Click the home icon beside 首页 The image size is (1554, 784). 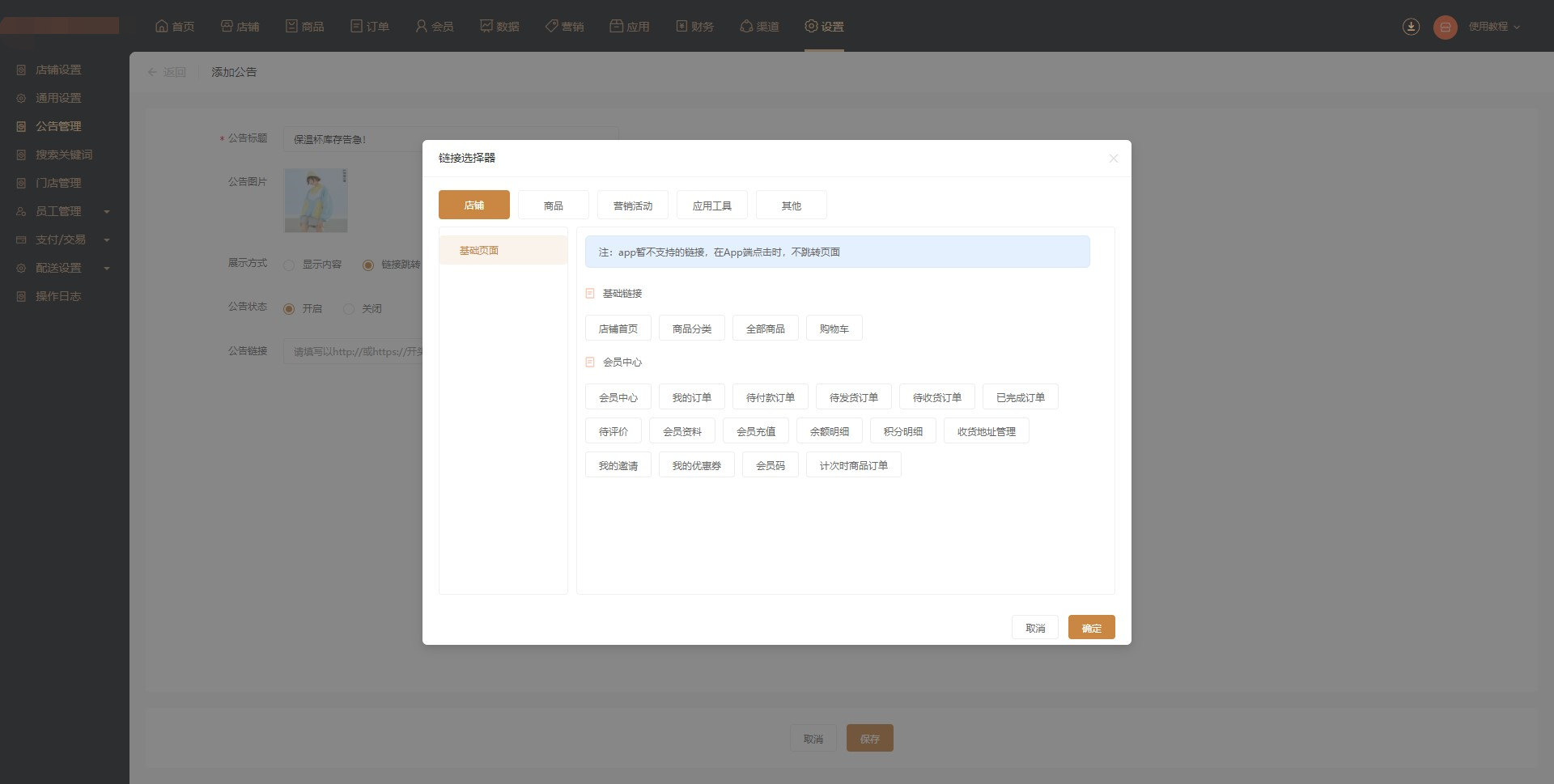(162, 26)
